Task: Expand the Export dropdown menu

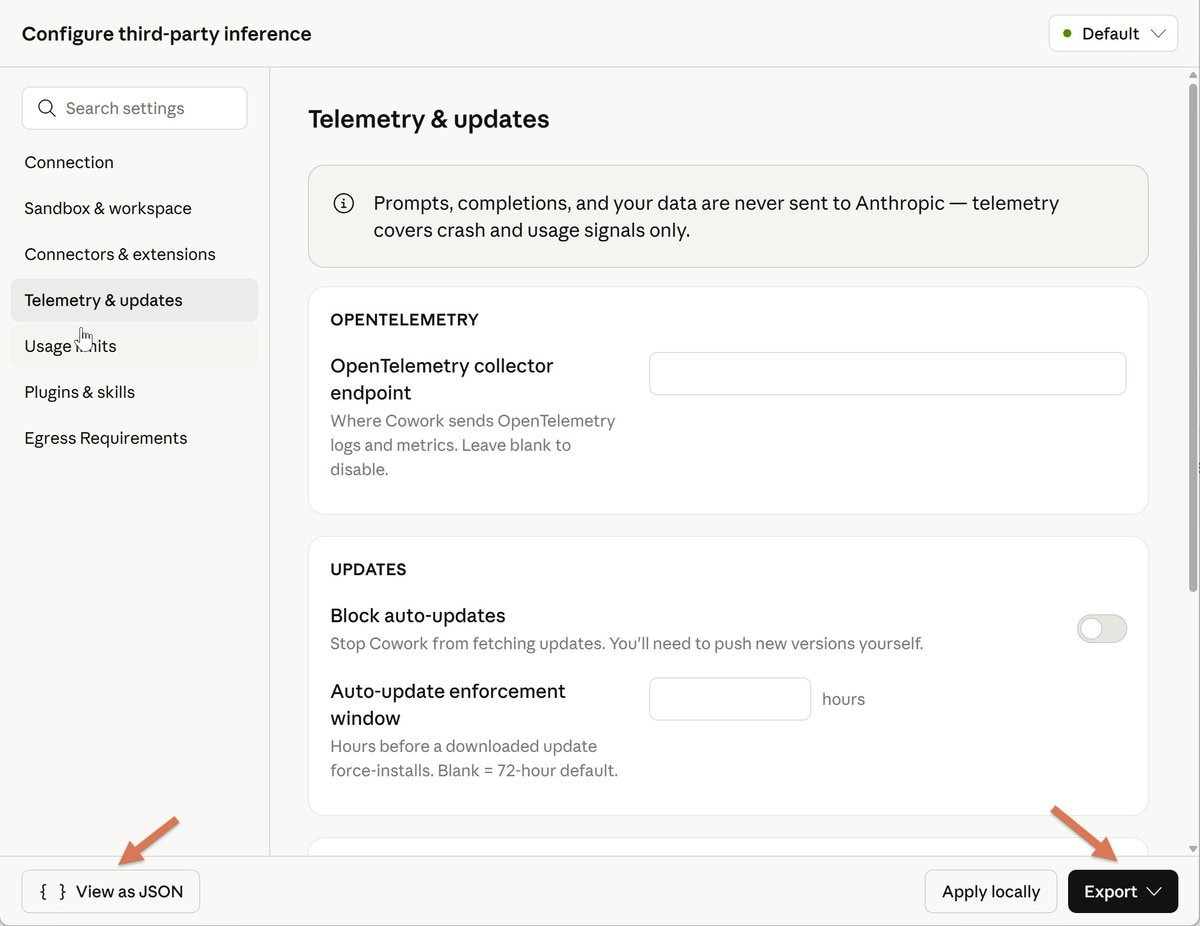Action: [x=1123, y=892]
